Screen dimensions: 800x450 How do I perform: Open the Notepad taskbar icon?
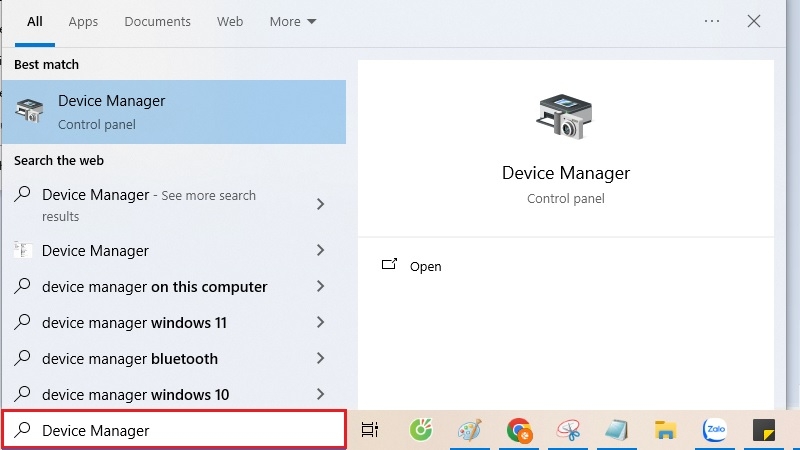coord(616,430)
